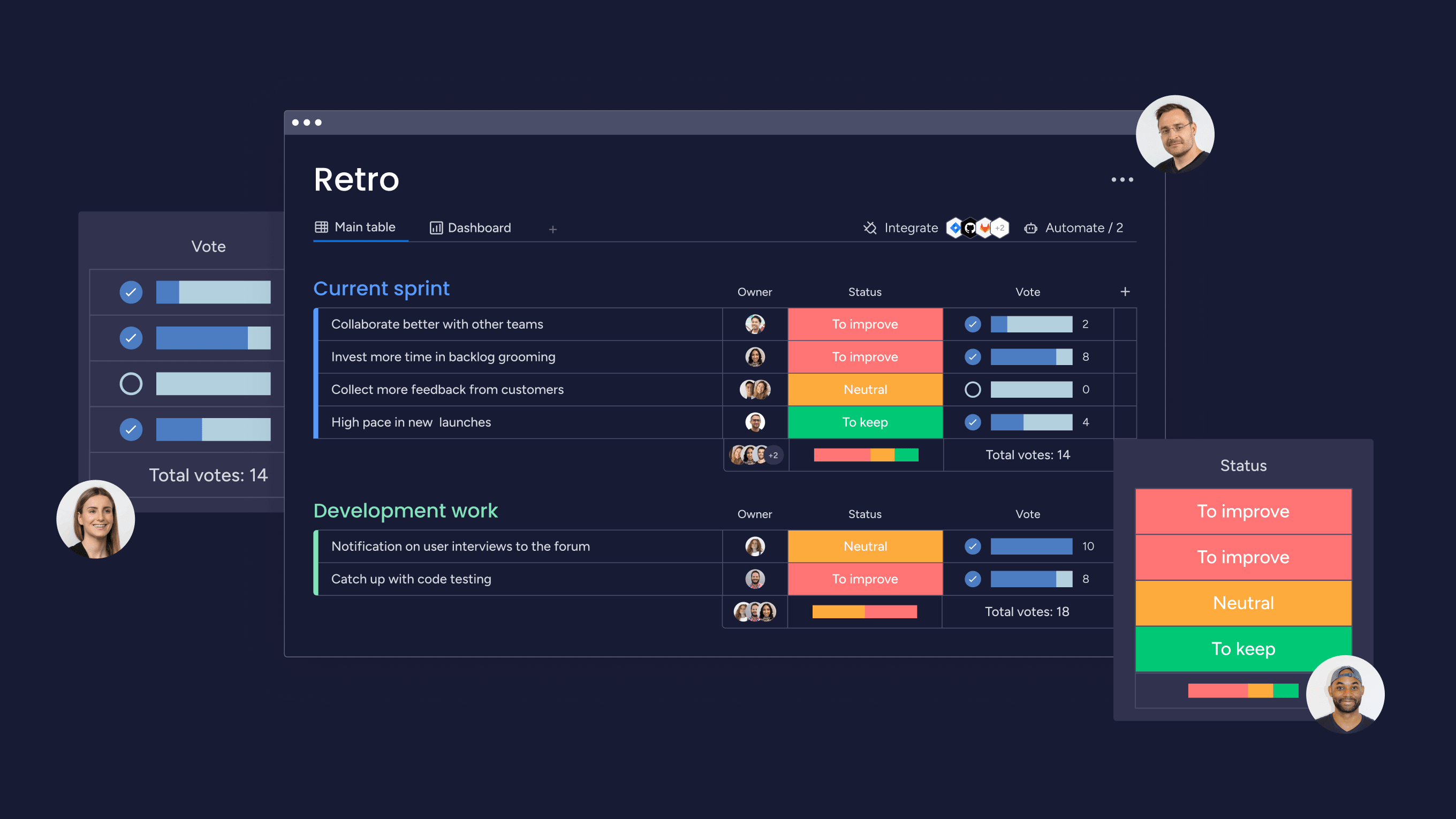Click the bar chart Dashboard icon
Screen dimensions: 1456x819
pyautogui.click(x=437, y=227)
